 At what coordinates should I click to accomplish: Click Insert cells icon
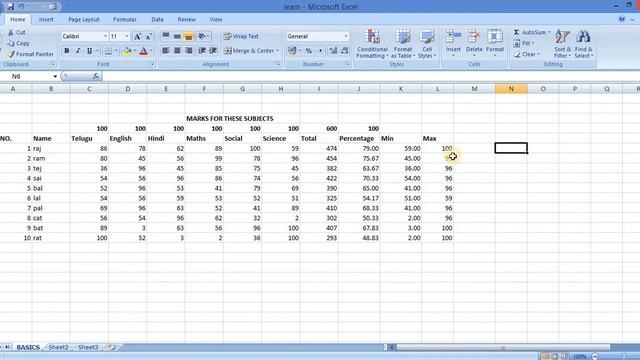click(x=453, y=36)
